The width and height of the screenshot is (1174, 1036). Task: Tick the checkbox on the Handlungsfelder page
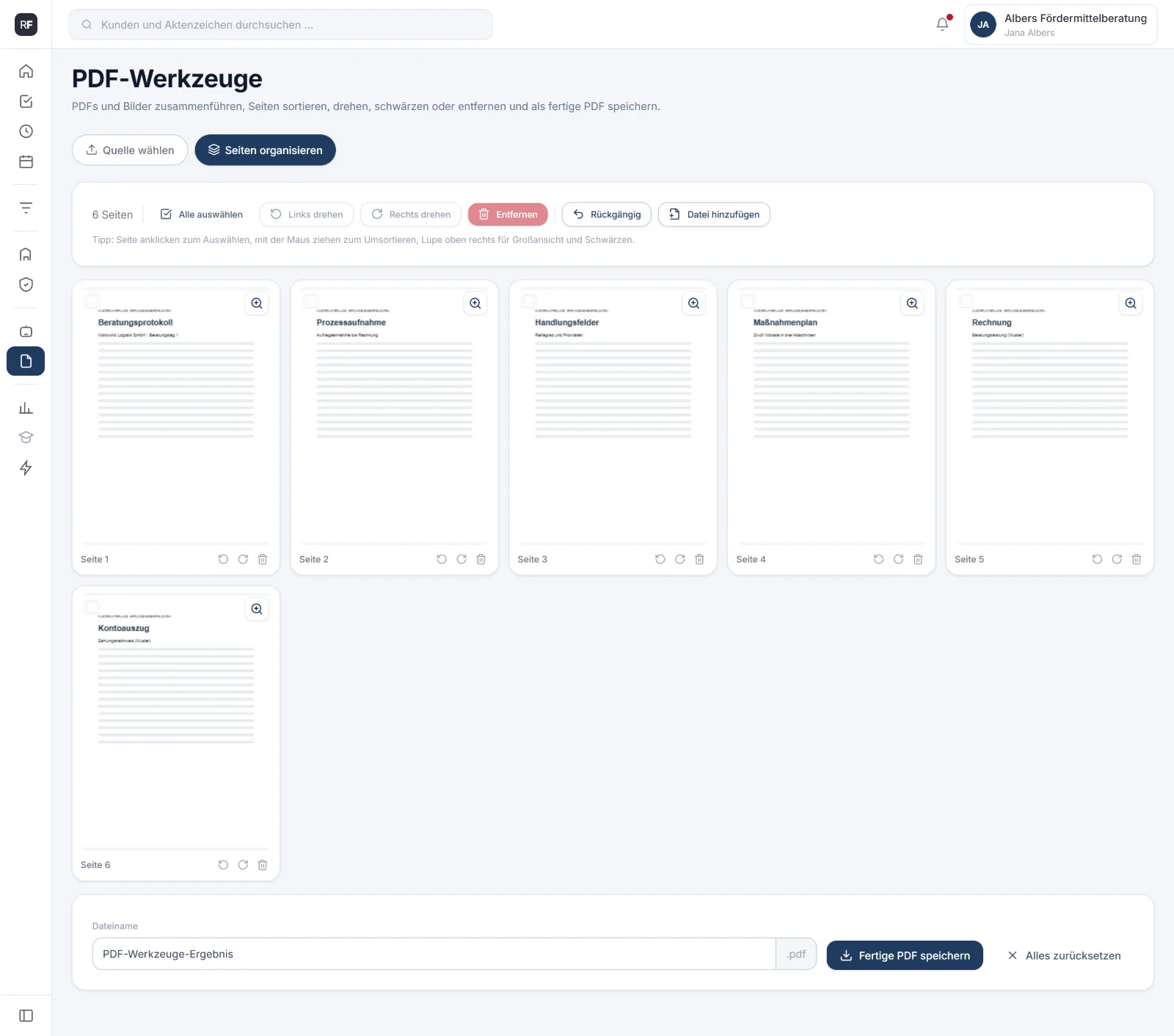click(x=529, y=301)
